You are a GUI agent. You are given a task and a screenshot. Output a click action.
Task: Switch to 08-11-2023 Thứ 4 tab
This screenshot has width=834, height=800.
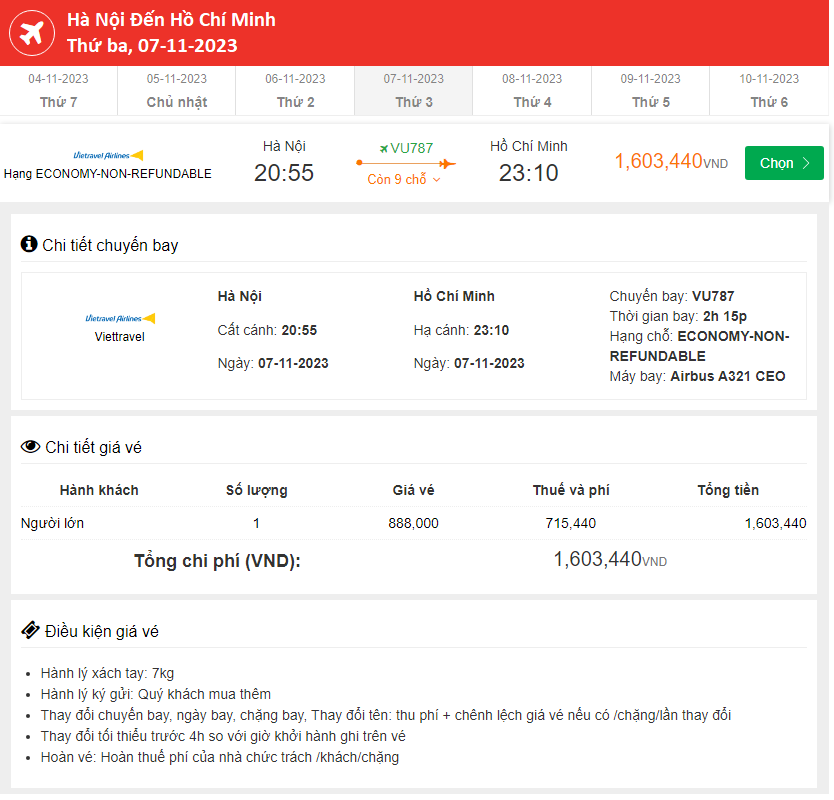(532, 91)
